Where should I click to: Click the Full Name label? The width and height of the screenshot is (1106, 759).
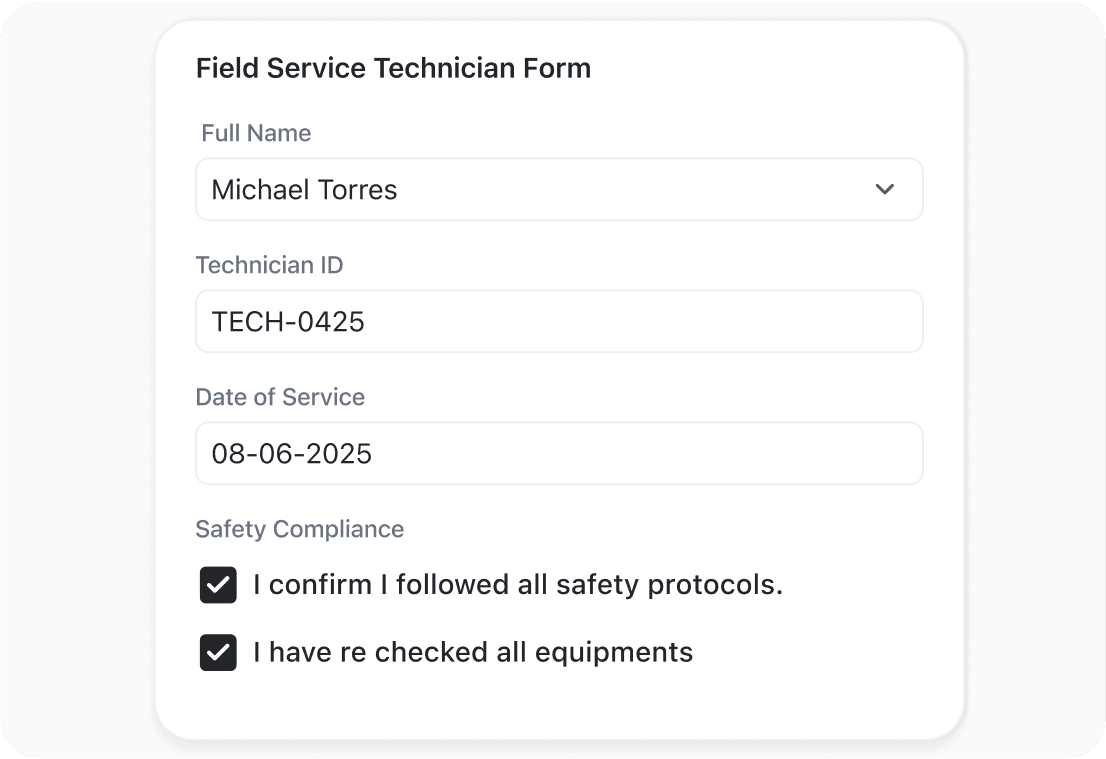click(256, 133)
